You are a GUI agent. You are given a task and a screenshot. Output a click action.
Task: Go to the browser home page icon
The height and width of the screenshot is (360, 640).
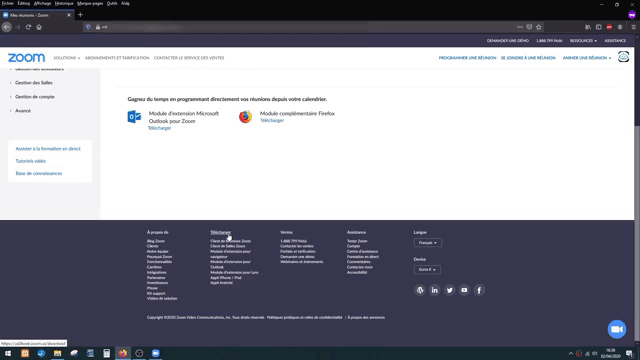coord(39,27)
